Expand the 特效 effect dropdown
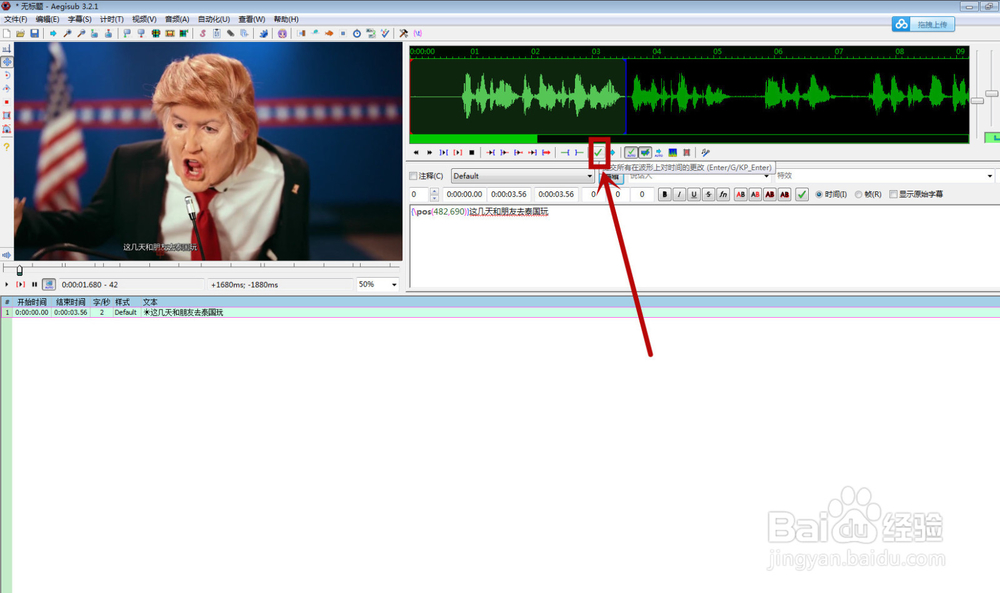Viewport: 1000px width, 593px height. click(990, 176)
